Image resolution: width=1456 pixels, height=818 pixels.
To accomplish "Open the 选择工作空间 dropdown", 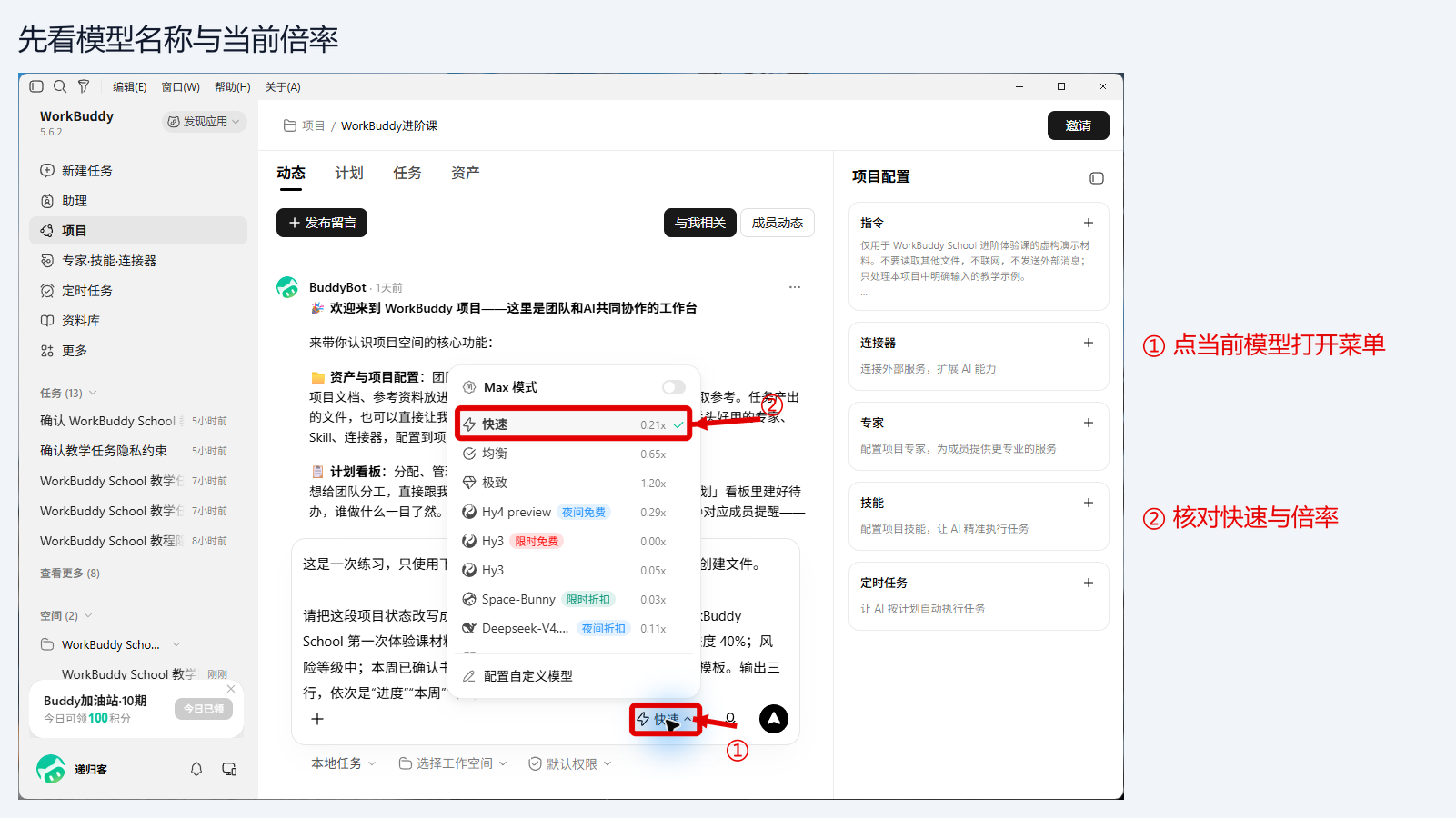I will click(x=453, y=763).
